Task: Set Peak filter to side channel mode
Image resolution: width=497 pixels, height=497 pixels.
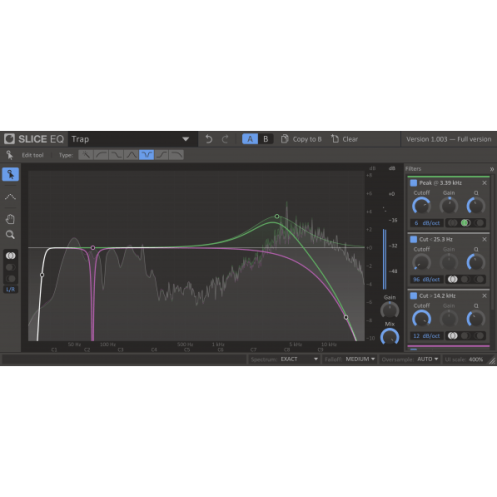Action: tap(479, 223)
